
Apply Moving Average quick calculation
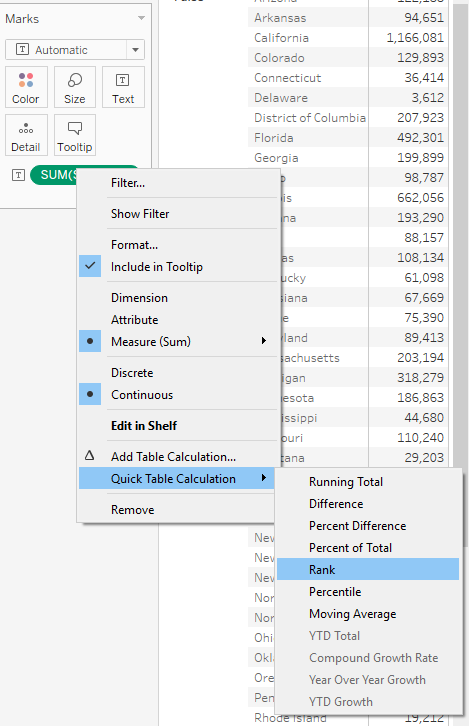tap(352, 614)
